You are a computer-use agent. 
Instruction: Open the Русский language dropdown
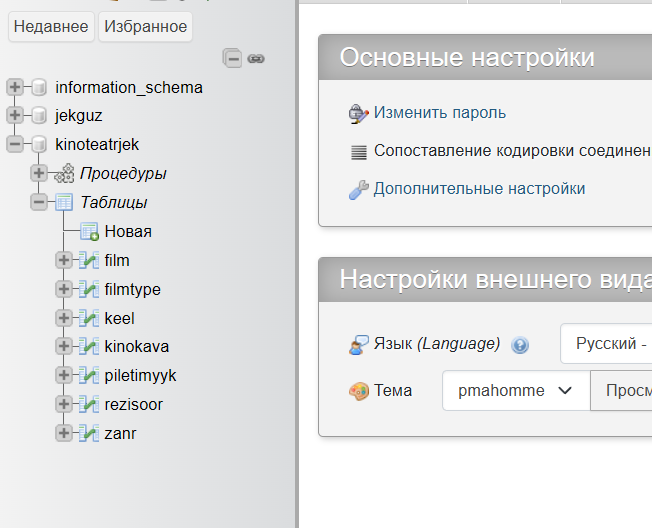coord(606,344)
